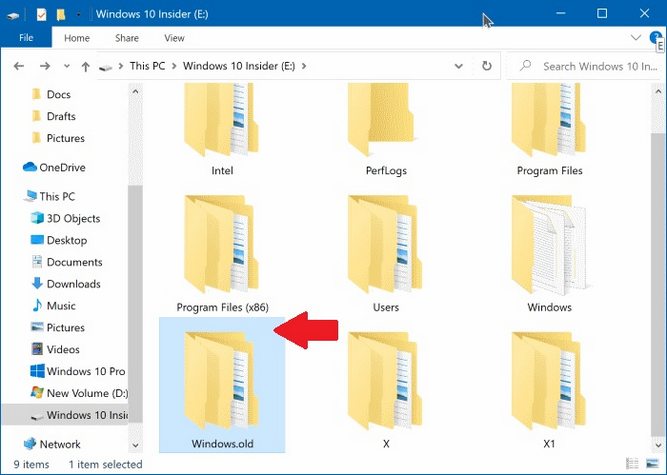Image resolution: width=667 pixels, height=475 pixels.
Task: Switch to the View ribbon tab
Action: (x=174, y=38)
